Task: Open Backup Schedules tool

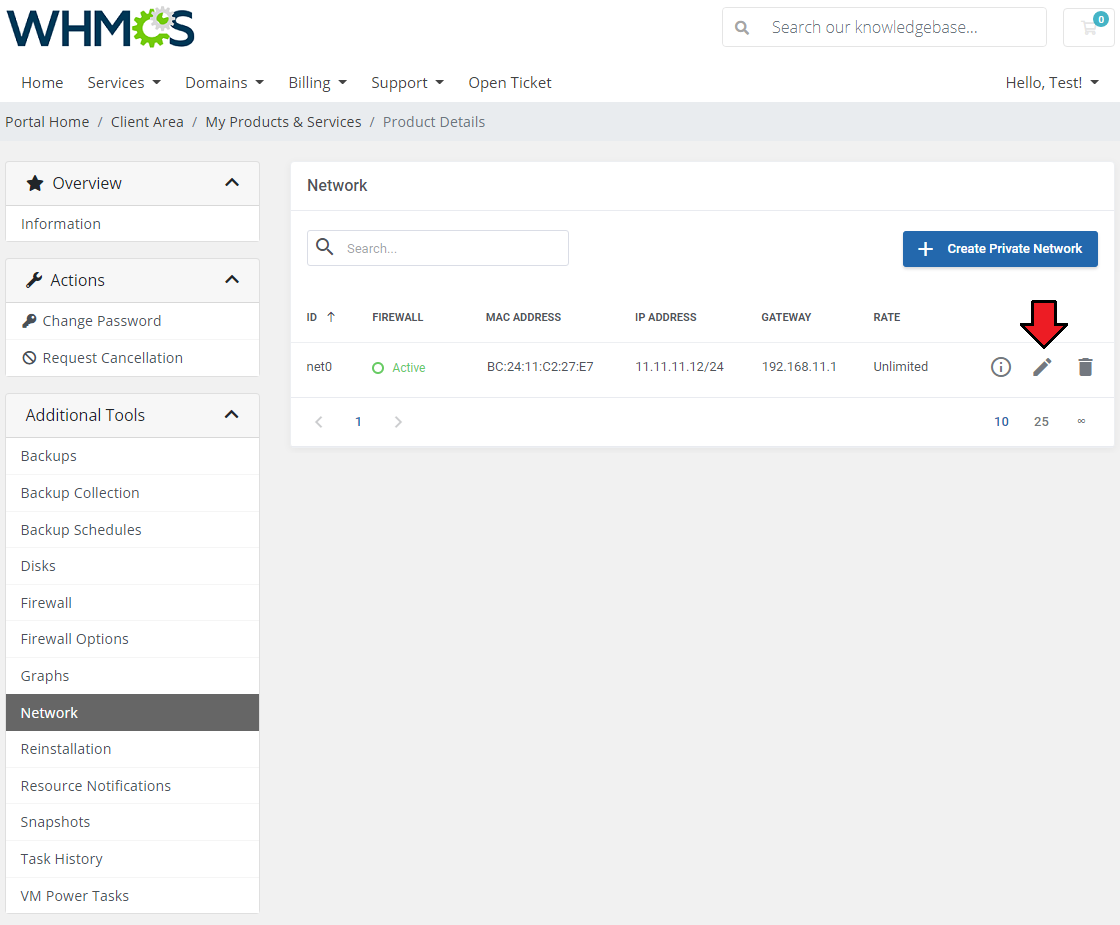Action: [x=132, y=530]
